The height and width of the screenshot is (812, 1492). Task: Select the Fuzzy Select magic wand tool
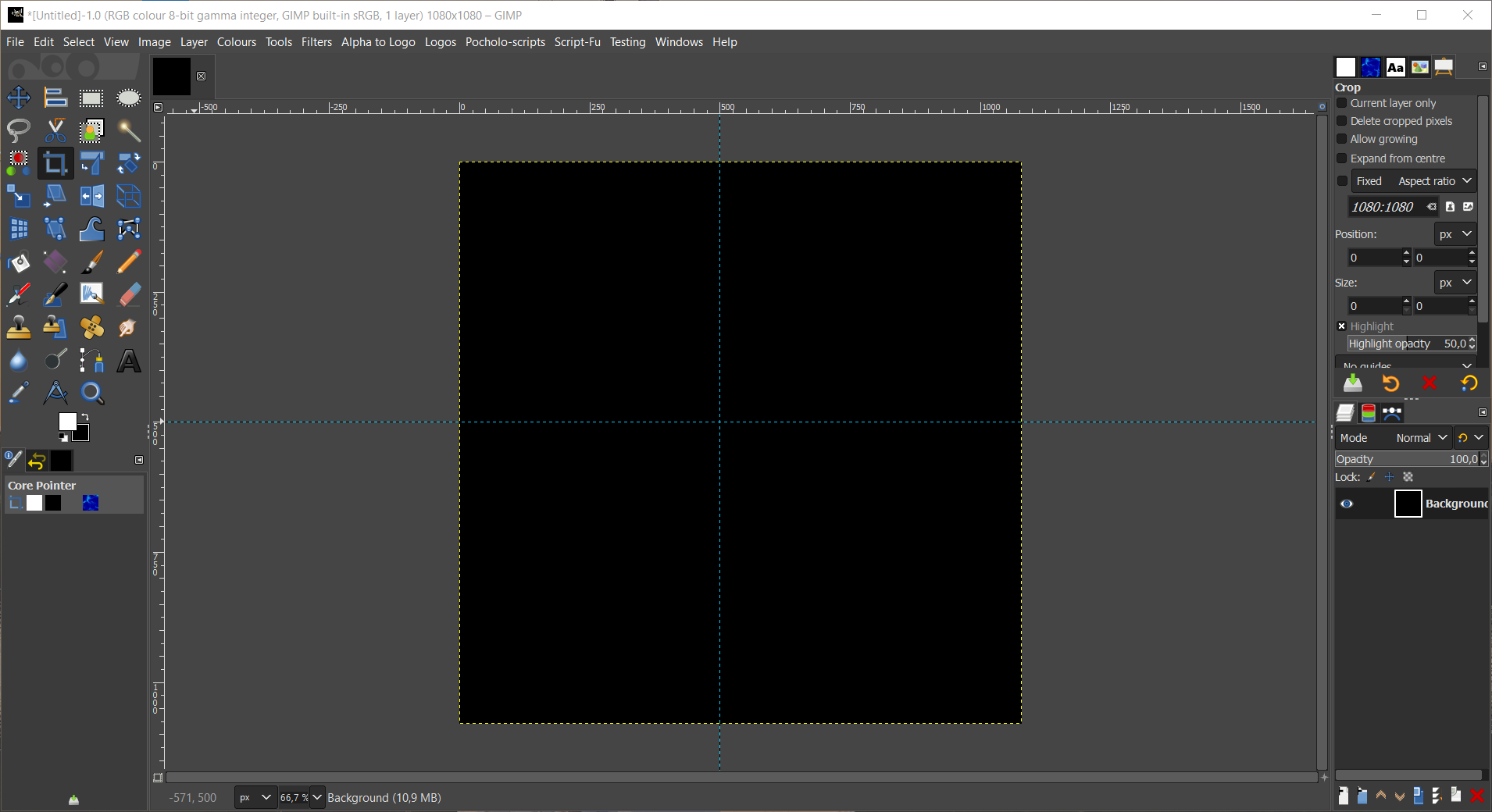(x=128, y=130)
